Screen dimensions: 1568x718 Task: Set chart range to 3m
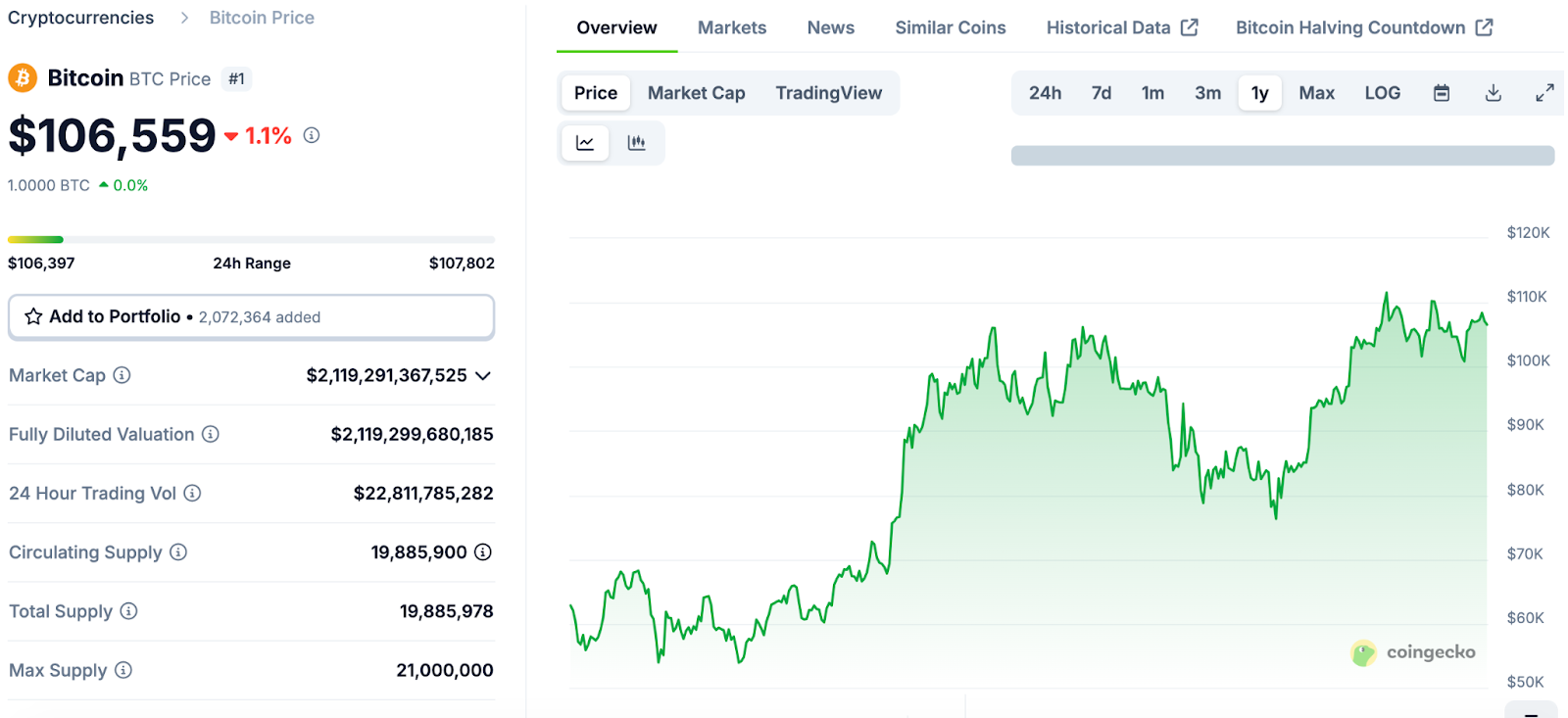1208,93
